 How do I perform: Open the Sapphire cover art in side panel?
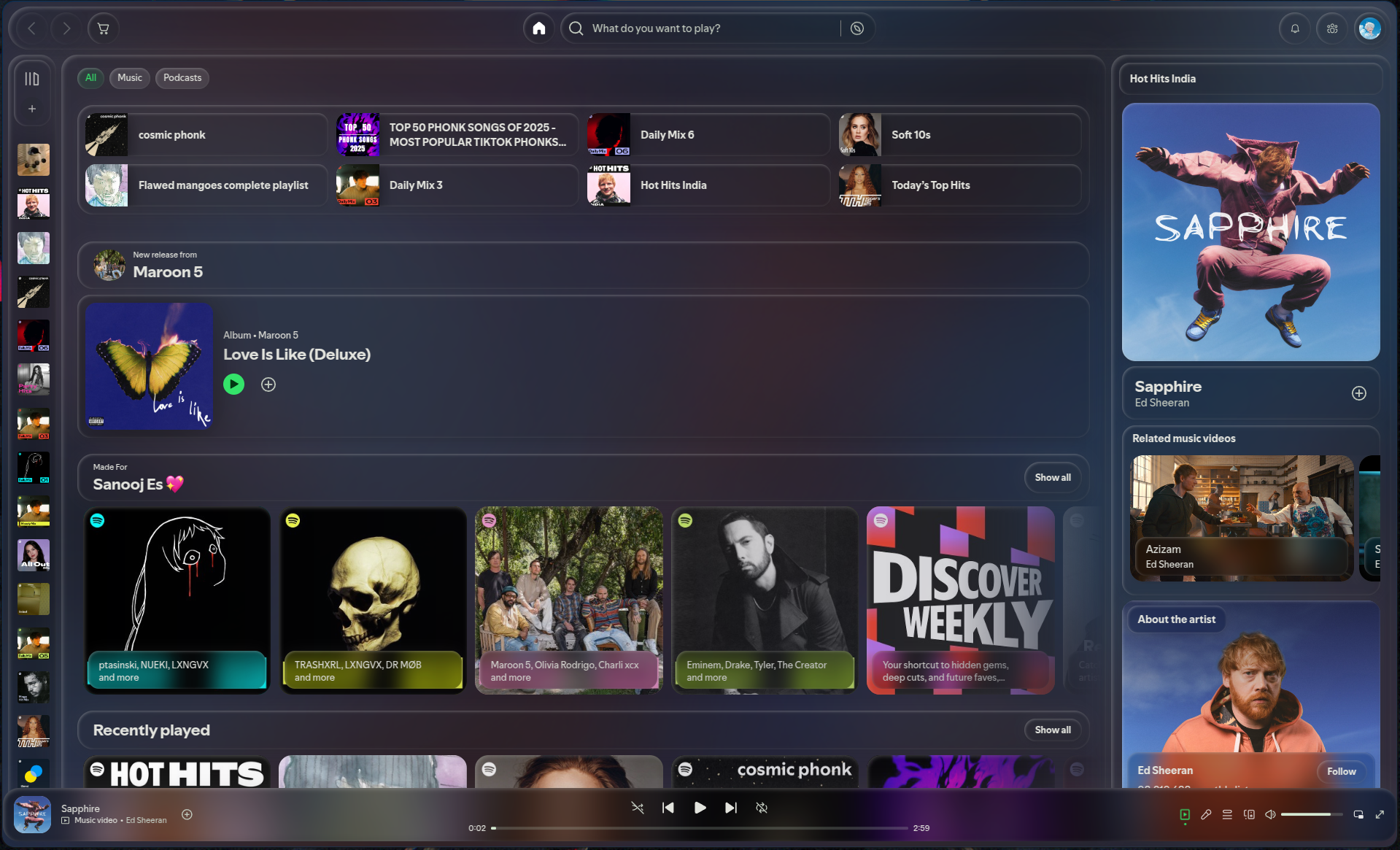(x=1250, y=232)
